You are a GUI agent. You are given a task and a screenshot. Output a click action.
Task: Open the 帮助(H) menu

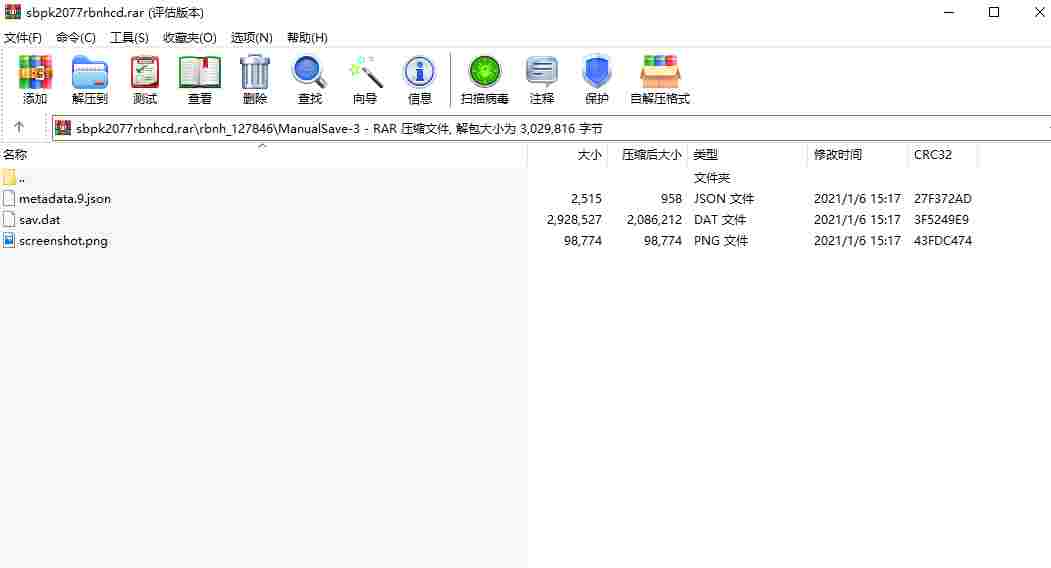coord(307,38)
